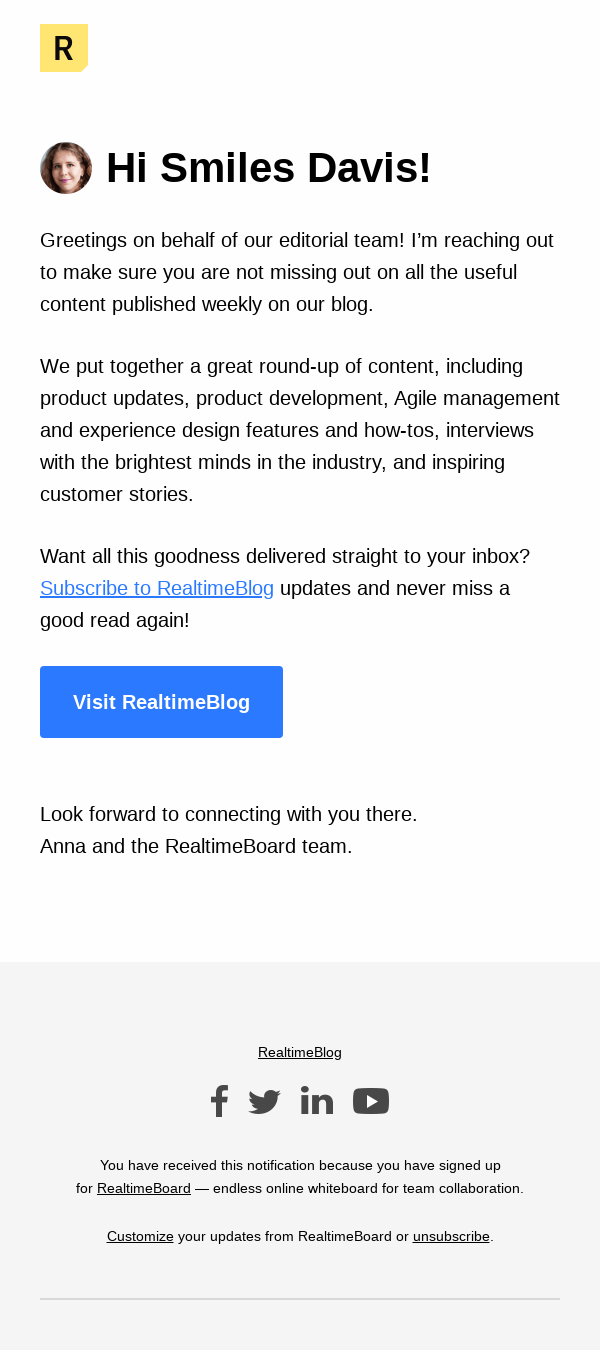Open the RealtimeBoard link in footer
This screenshot has height=1350, width=600.
[144, 1188]
